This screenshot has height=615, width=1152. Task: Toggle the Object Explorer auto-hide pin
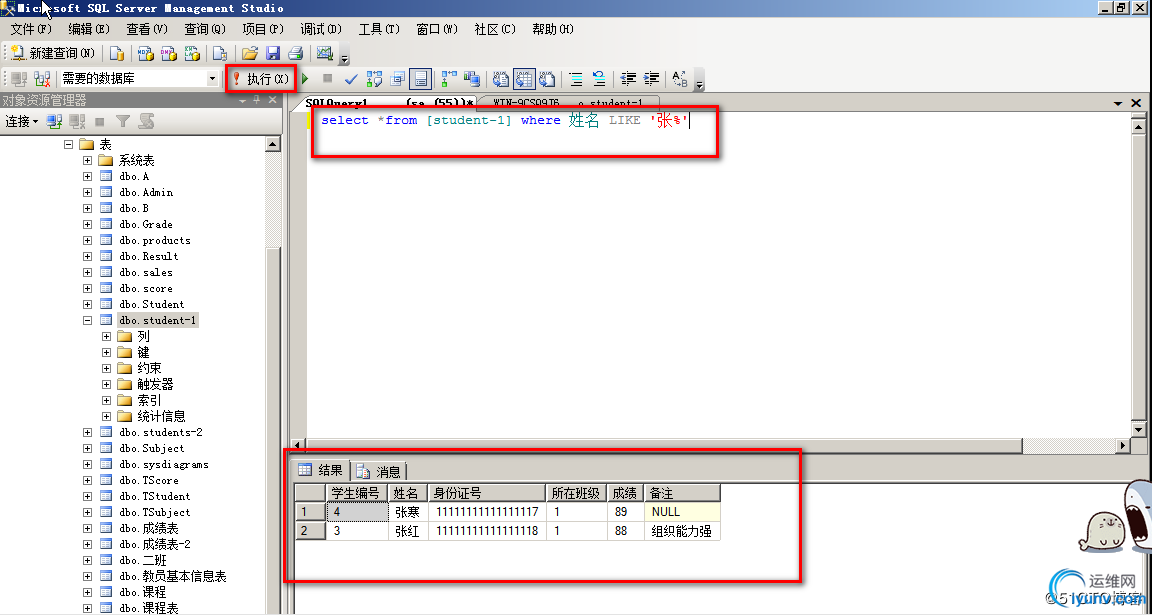pos(256,100)
